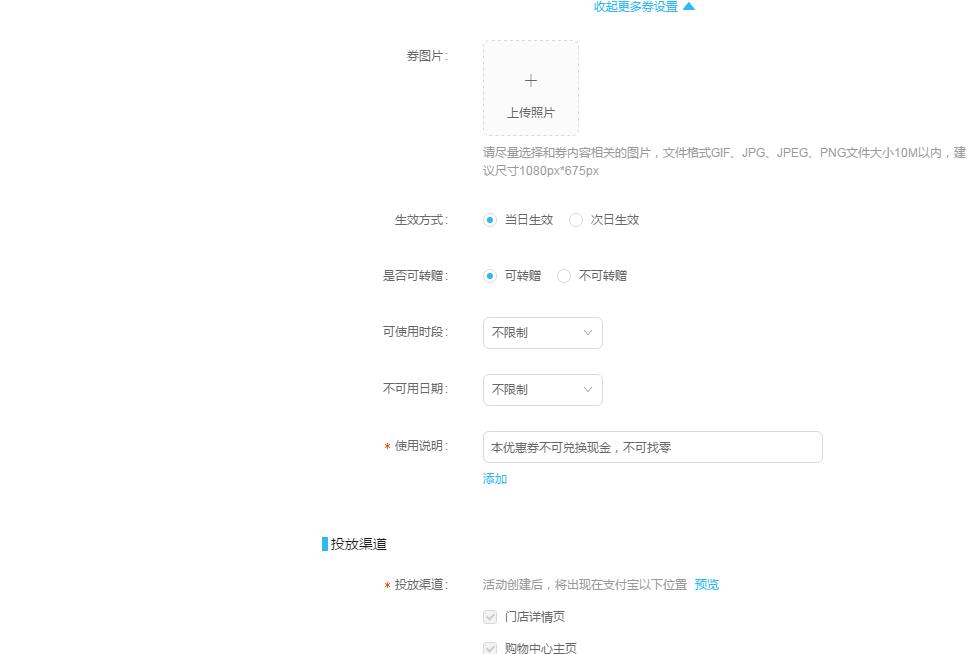The width and height of the screenshot is (971, 654).
Task: Open the 上传照片 upload box
Action: pyautogui.click(x=531, y=88)
